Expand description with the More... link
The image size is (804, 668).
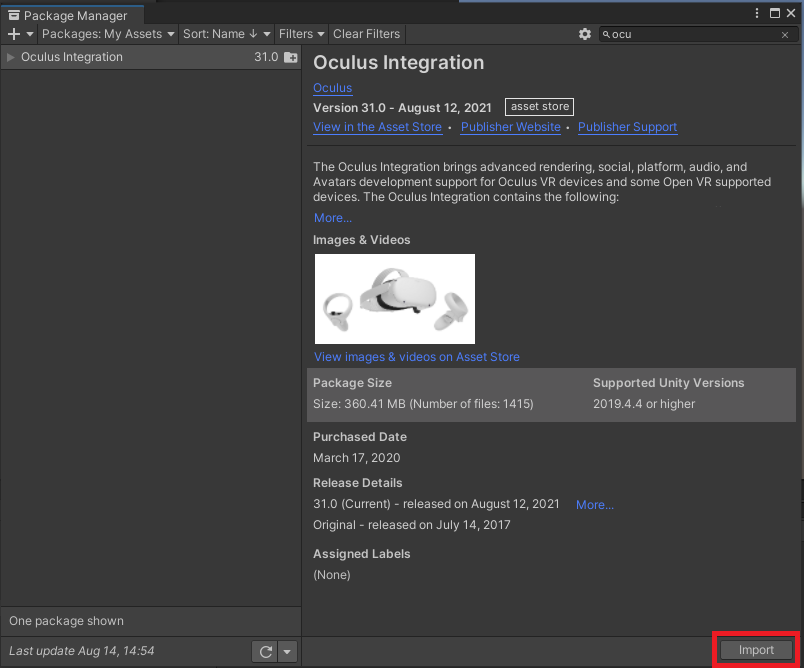333,218
